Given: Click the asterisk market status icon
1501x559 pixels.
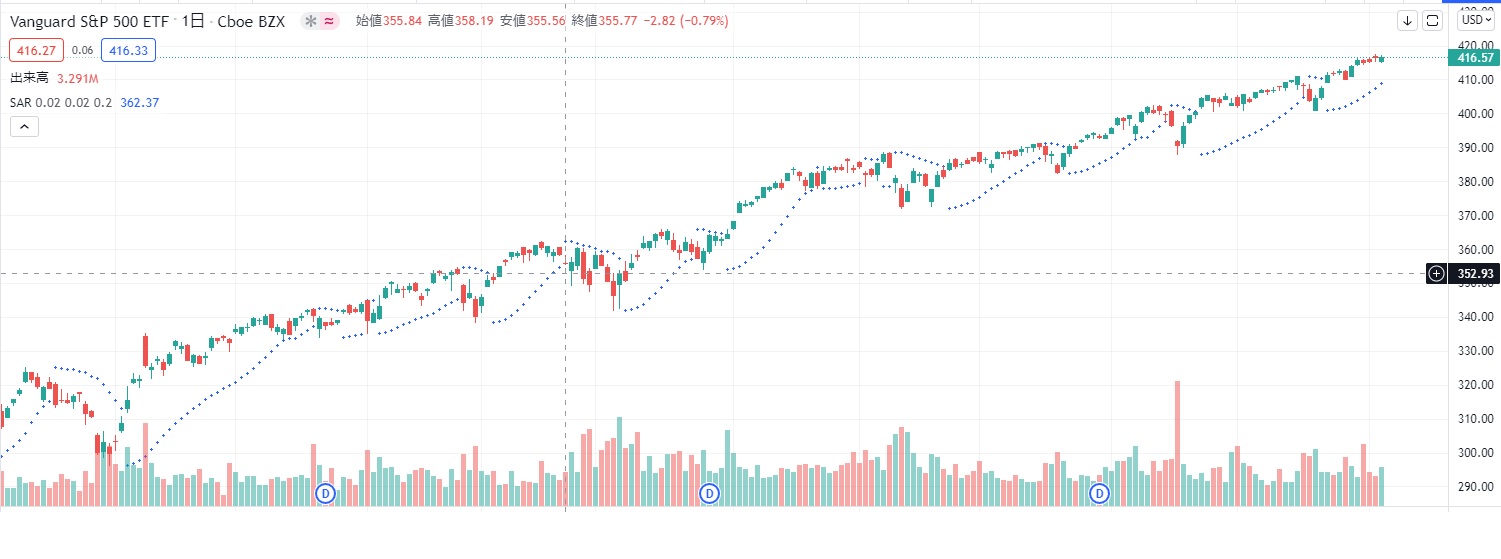Looking at the screenshot, I should pos(311,21).
